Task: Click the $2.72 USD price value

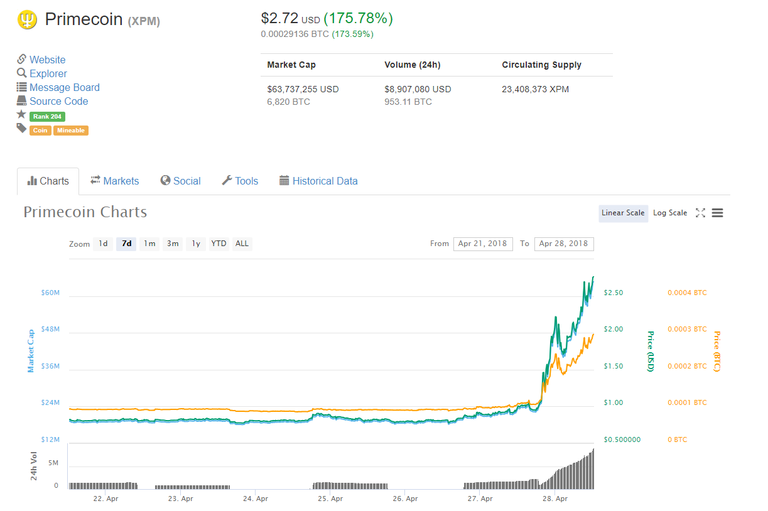Action: click(290, 19)
